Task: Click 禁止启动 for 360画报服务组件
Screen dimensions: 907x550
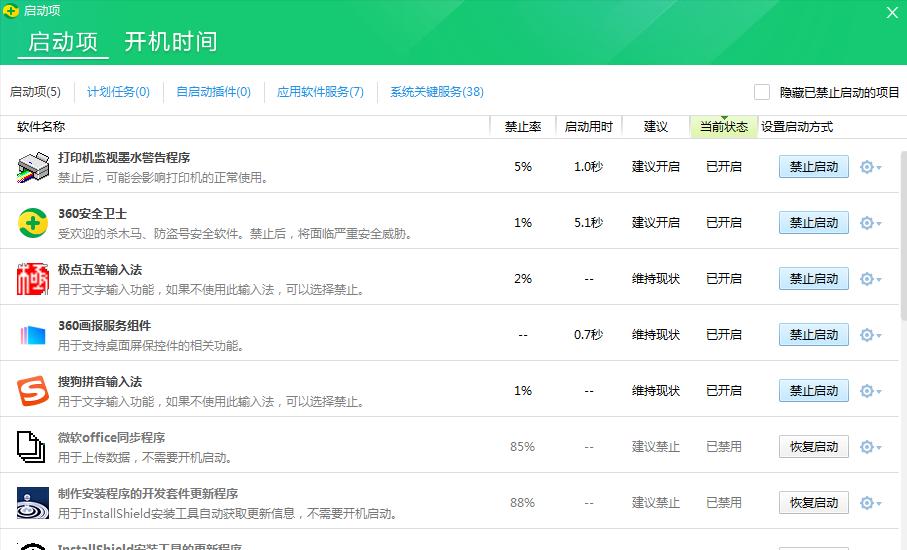Action: pyautogui.click(x=814, y=335)
